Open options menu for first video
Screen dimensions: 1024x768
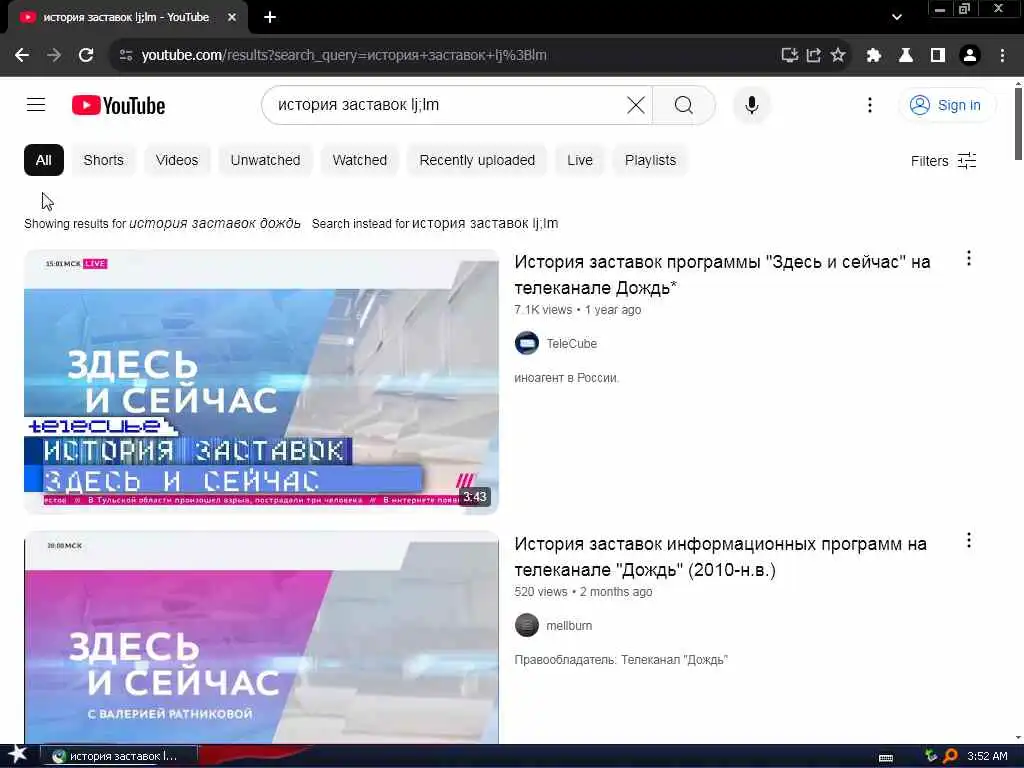click(968, 259)
